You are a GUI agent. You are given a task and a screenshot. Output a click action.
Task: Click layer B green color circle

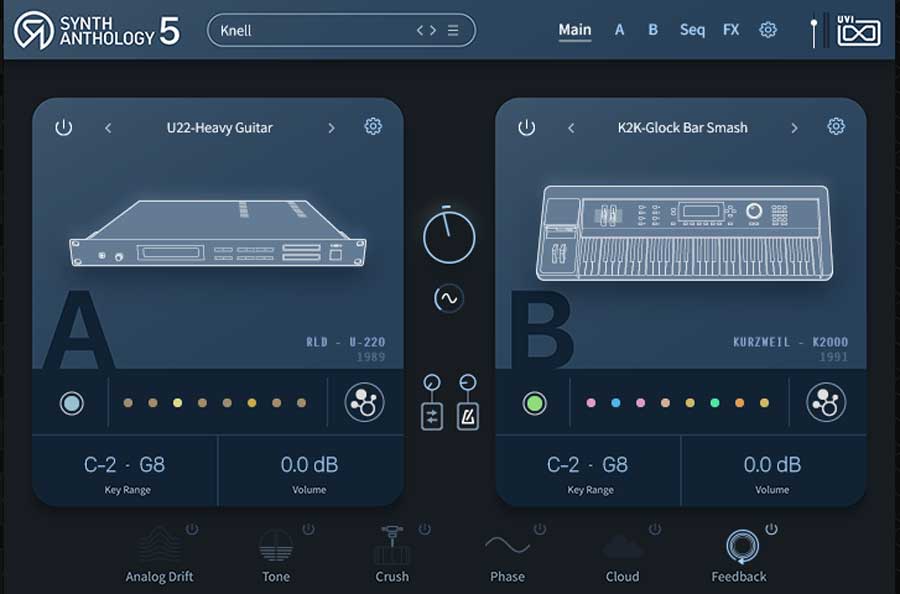[534, 403]
